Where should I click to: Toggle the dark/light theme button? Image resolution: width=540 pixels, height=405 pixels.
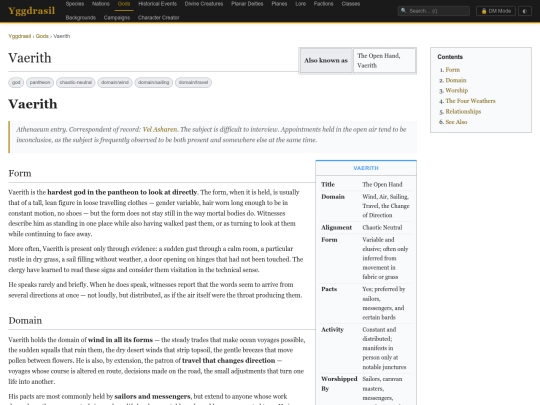tap(525, 11)
